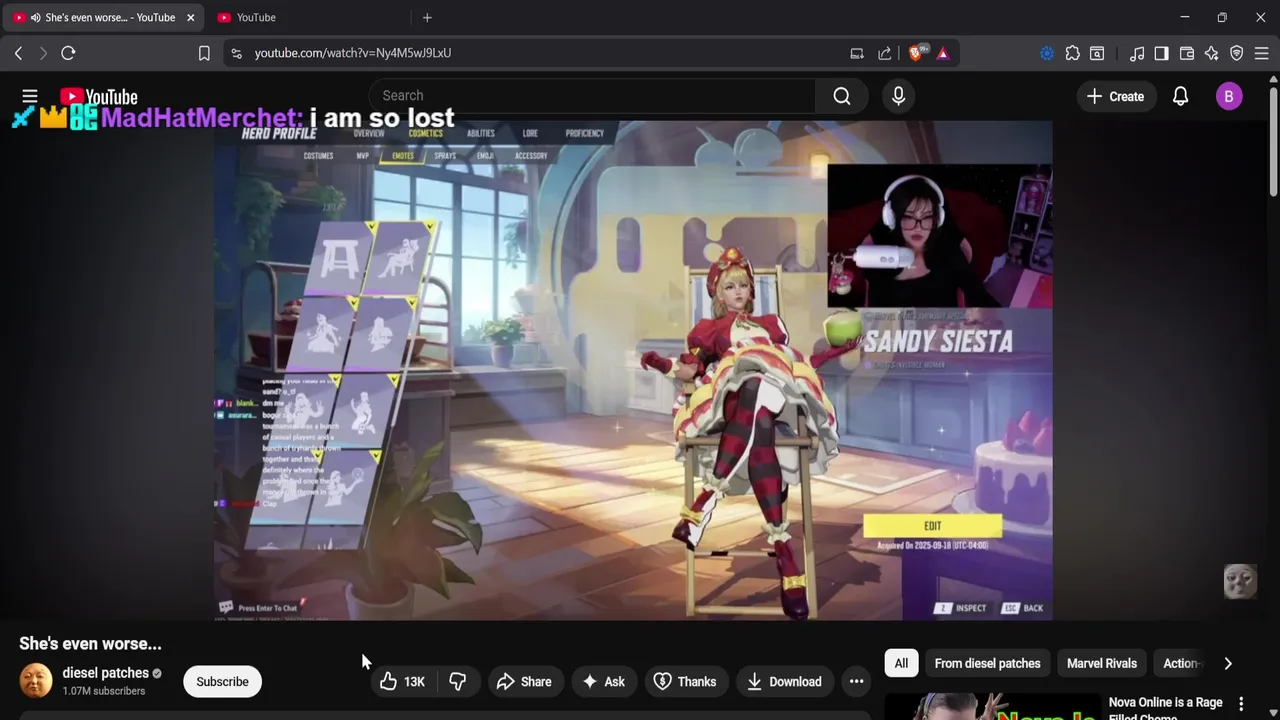
Task: Open a new browser tab
Action: [x=427, y=17]
